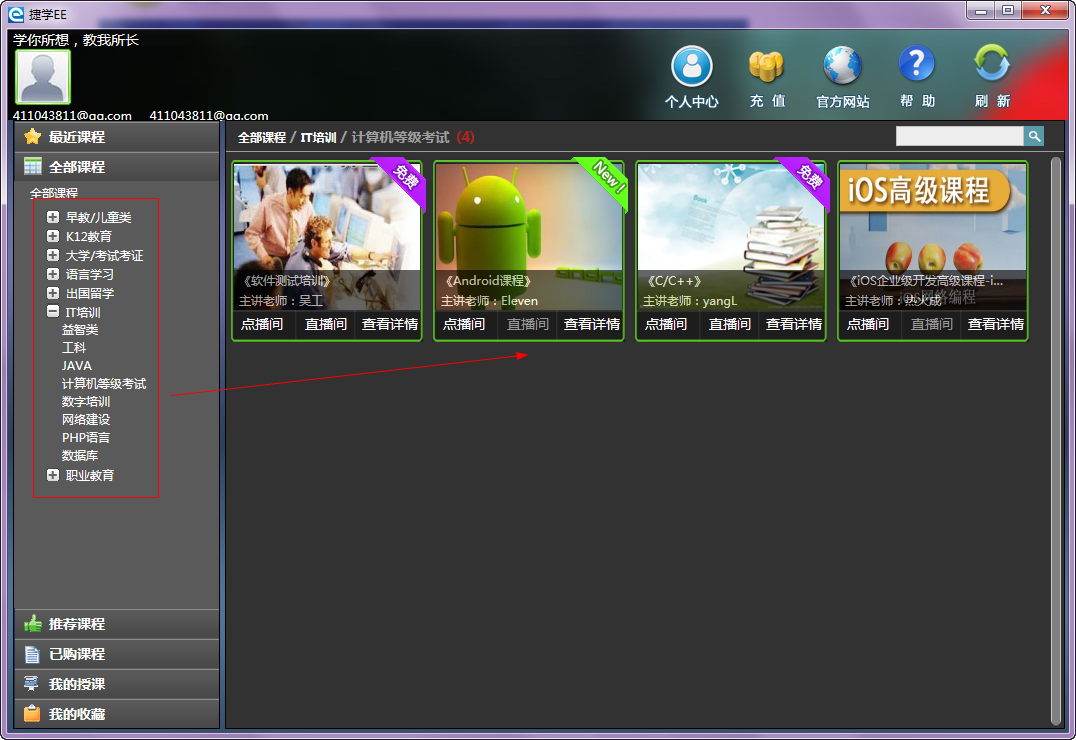Open the 我的收藏 section
This screenshot has width=1076, height=740.
point(117,714)
